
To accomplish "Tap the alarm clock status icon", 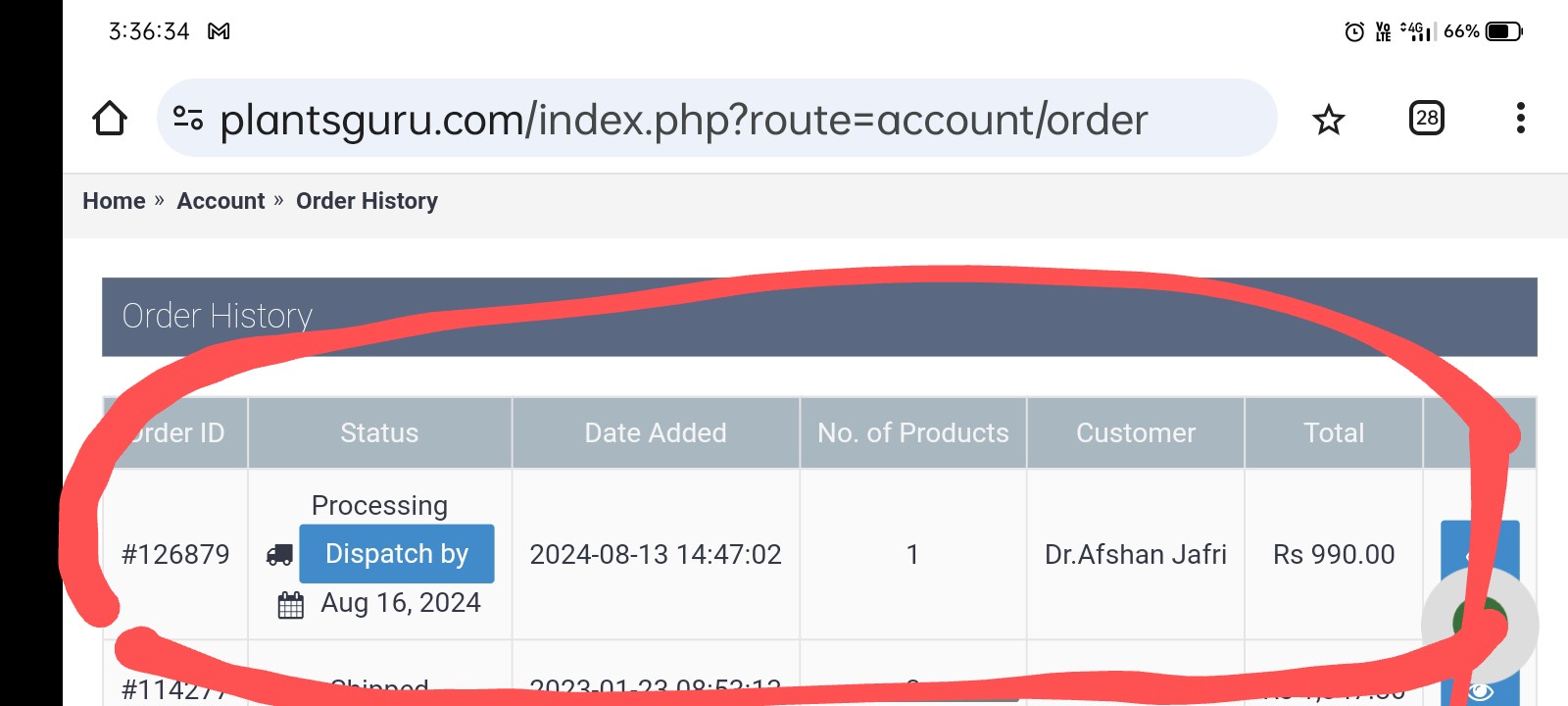I will coord(1354,31).
